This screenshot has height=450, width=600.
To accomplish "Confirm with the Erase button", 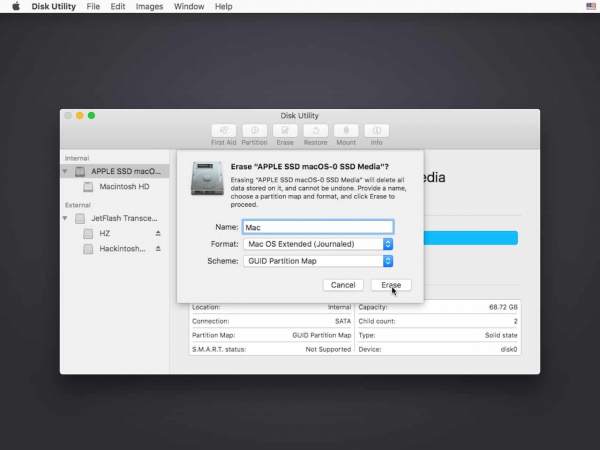I will click(x=390, y=285).
